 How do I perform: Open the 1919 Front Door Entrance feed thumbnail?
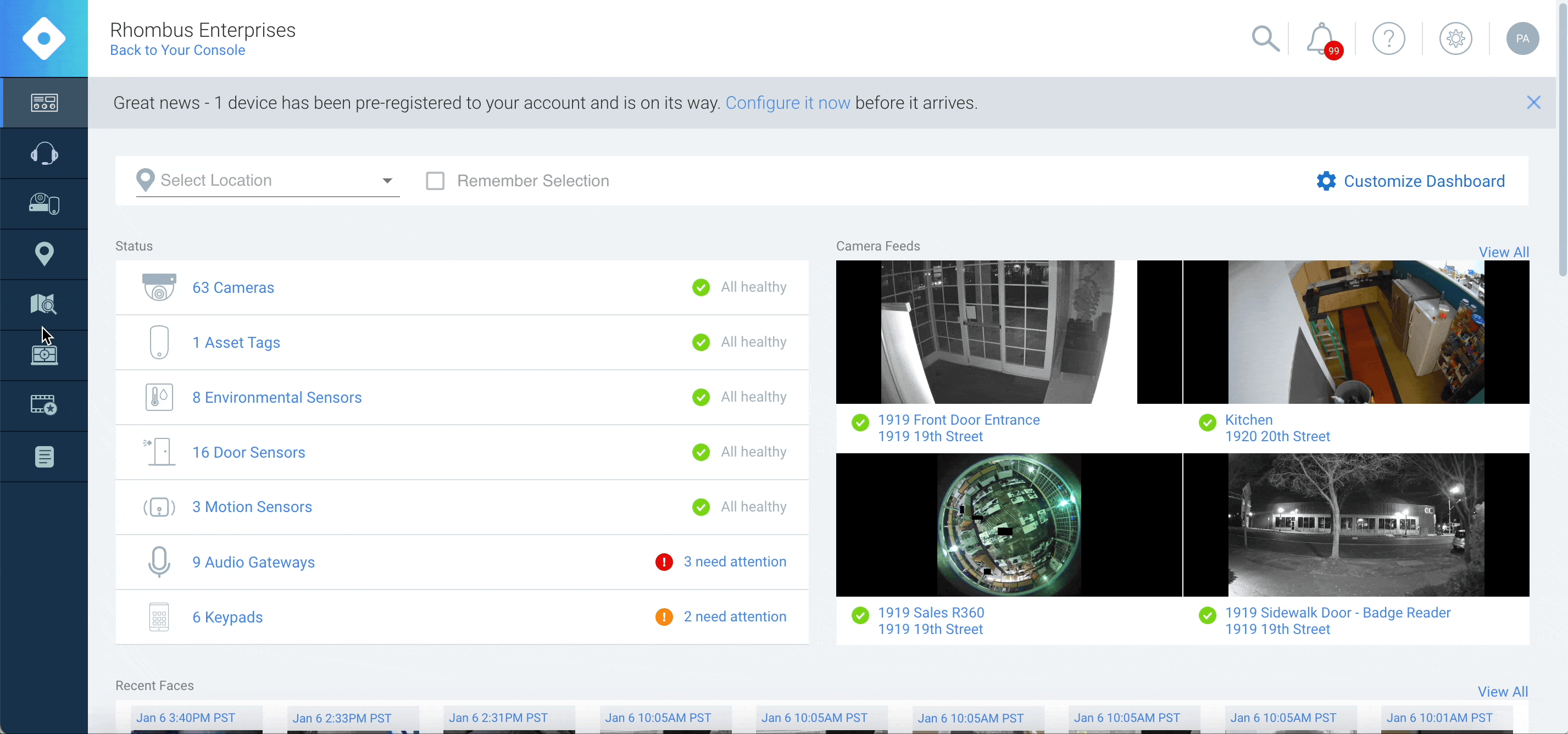click(1009, 332)
